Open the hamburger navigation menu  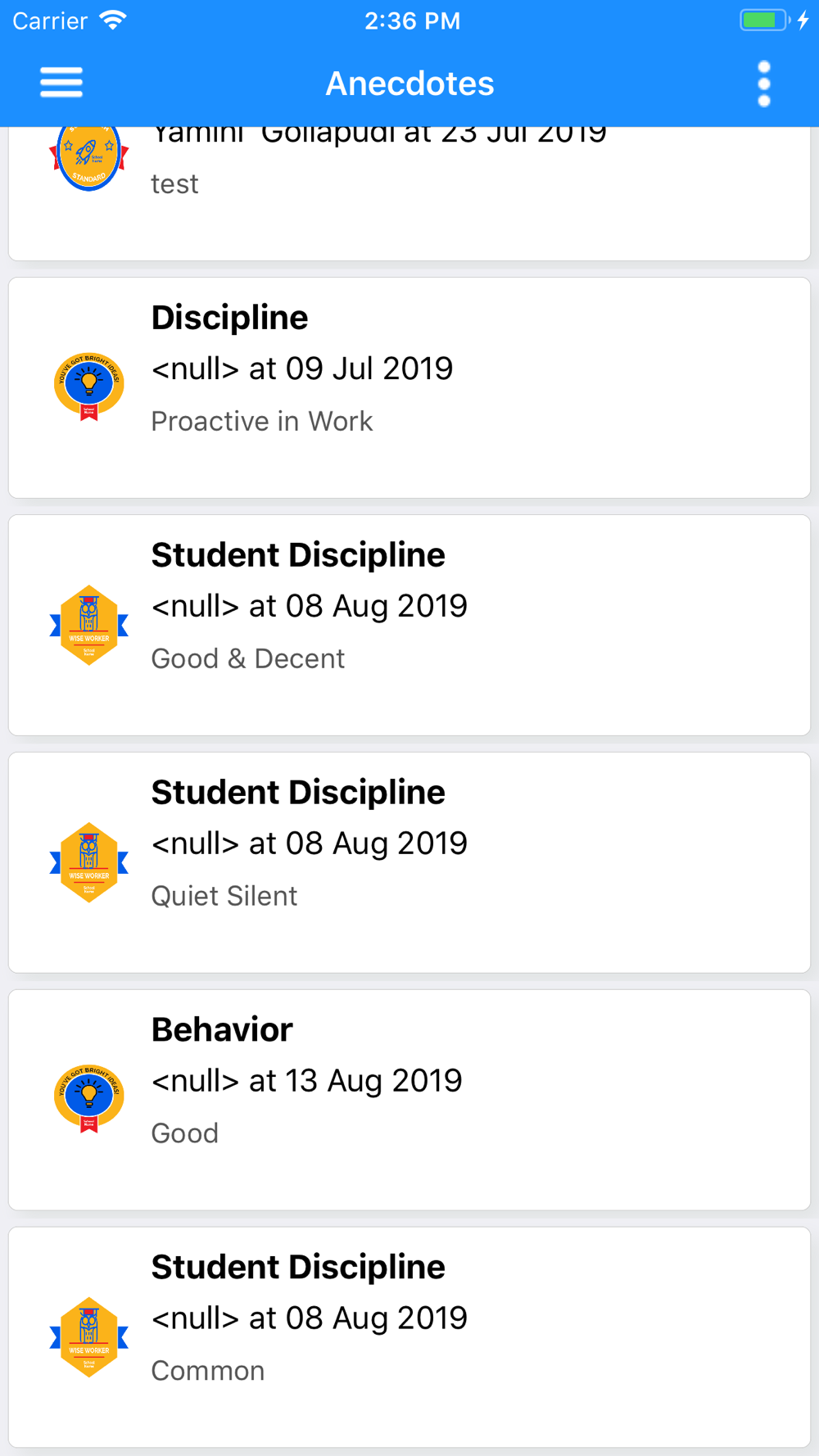(x=61, y=83)
